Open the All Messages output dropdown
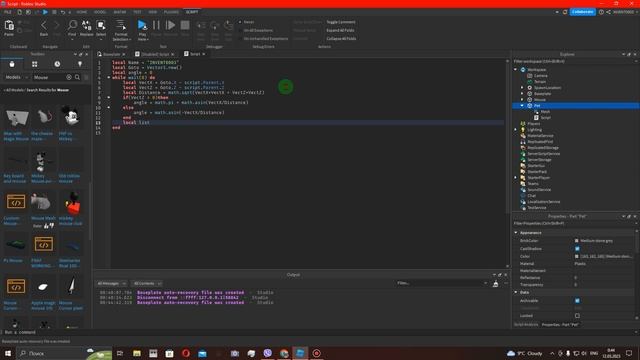Viewport: 640px width, 360px height. click(111, 284)
